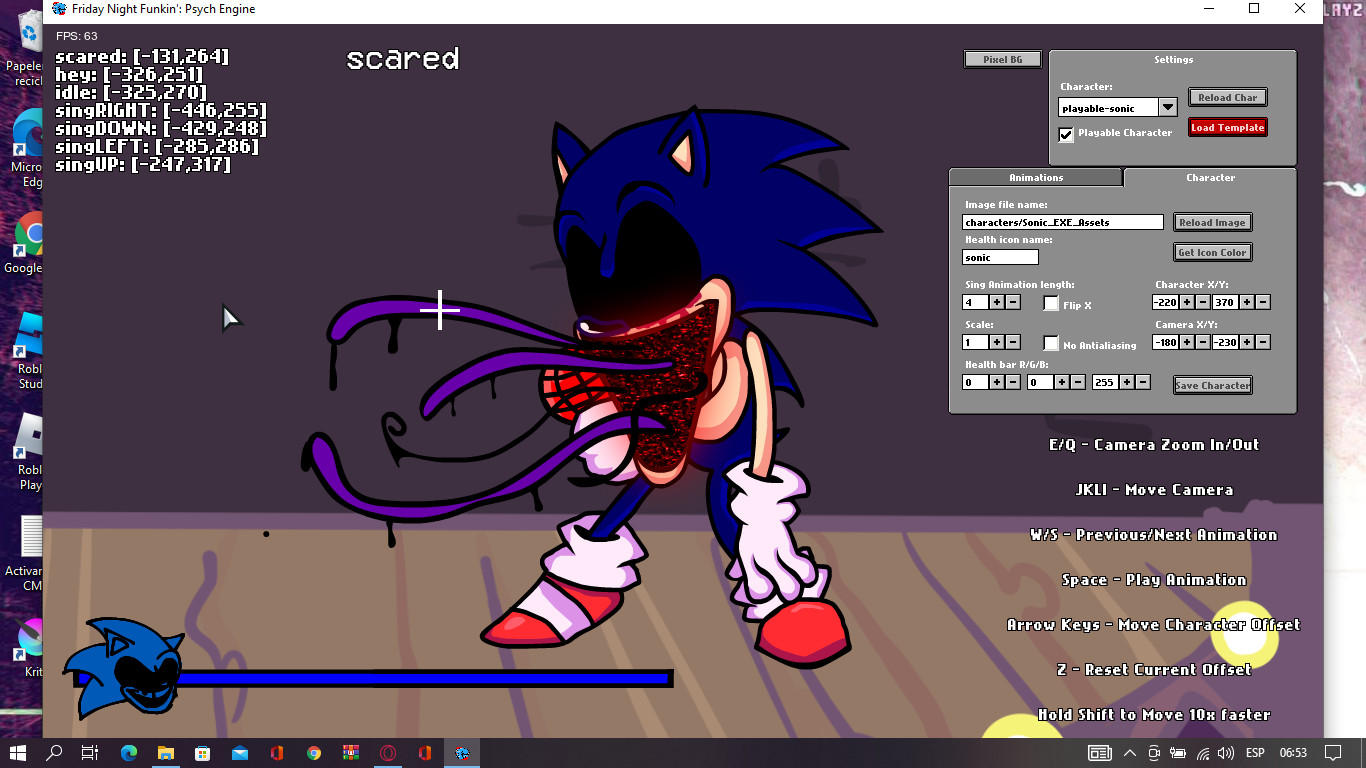Viewport: 1366px width, 768px height.
Task: Select the Psych Engine taskbar icon
Action: [x=462, y=753]
